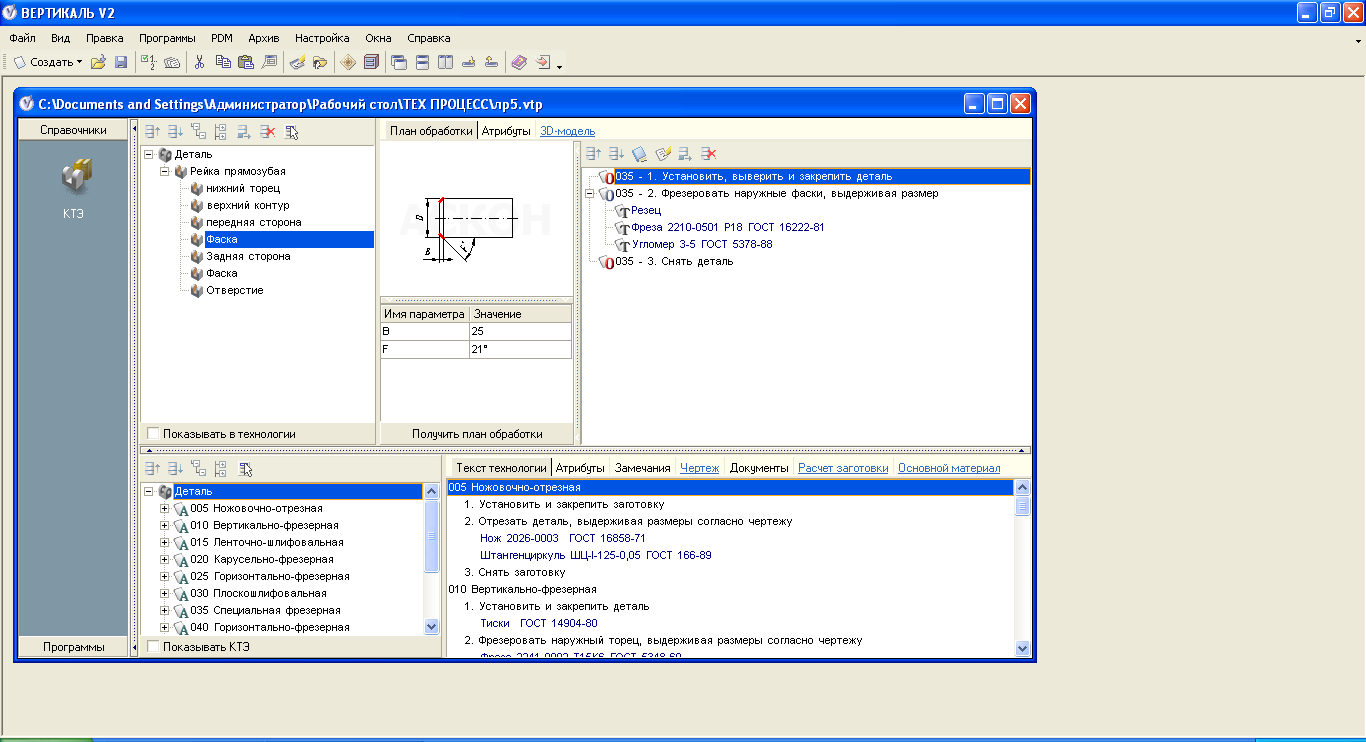
Task: Select Угломер 3-5 ГОСТ 5378-88
Action: coord(702,244)
